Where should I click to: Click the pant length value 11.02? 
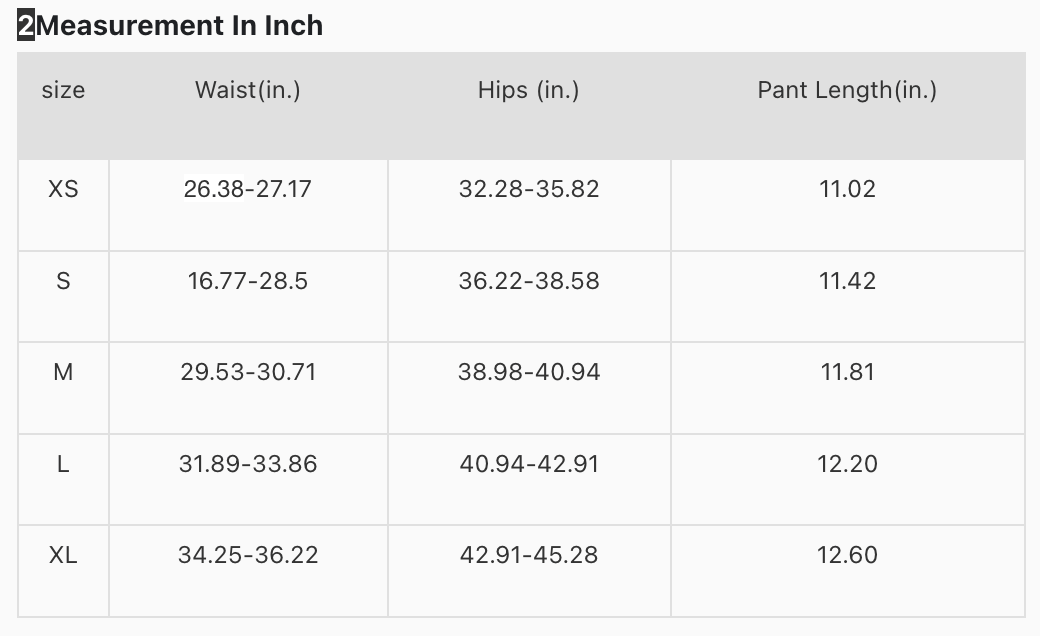point(847,188)
